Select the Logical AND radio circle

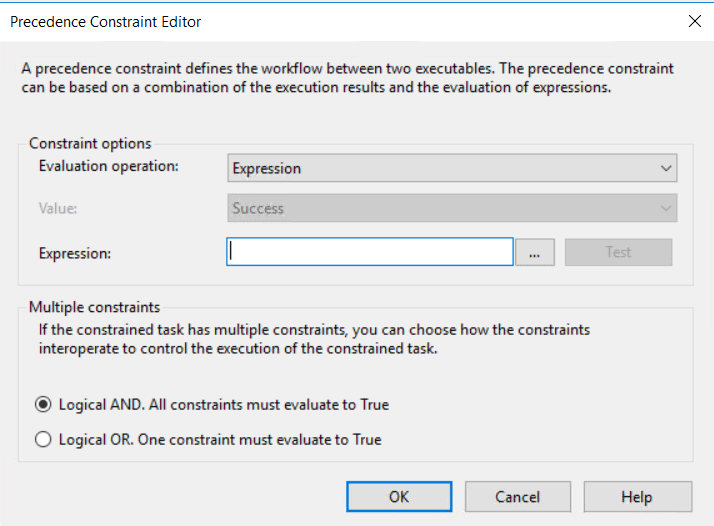(43, 404)
